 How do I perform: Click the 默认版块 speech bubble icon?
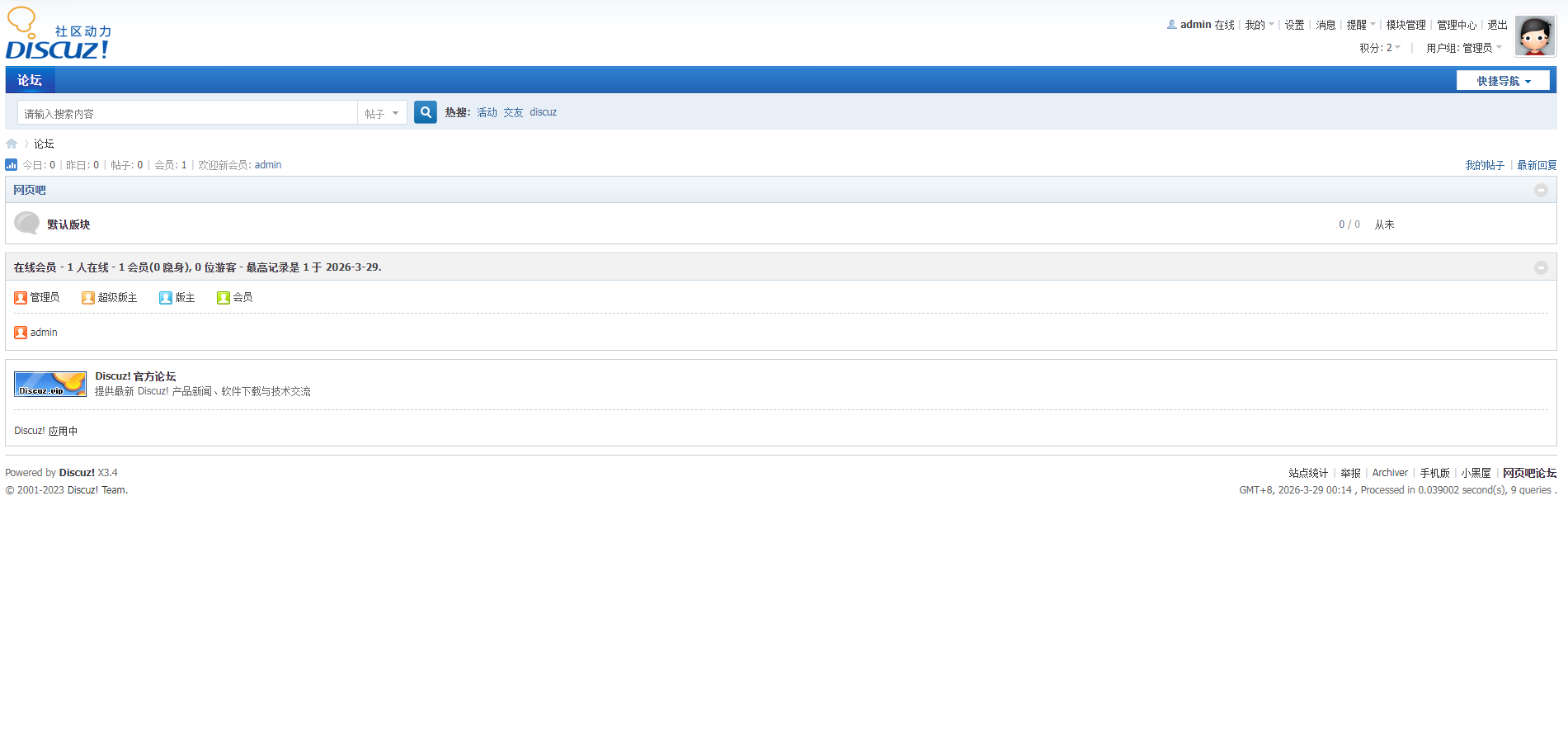(26, 224)
